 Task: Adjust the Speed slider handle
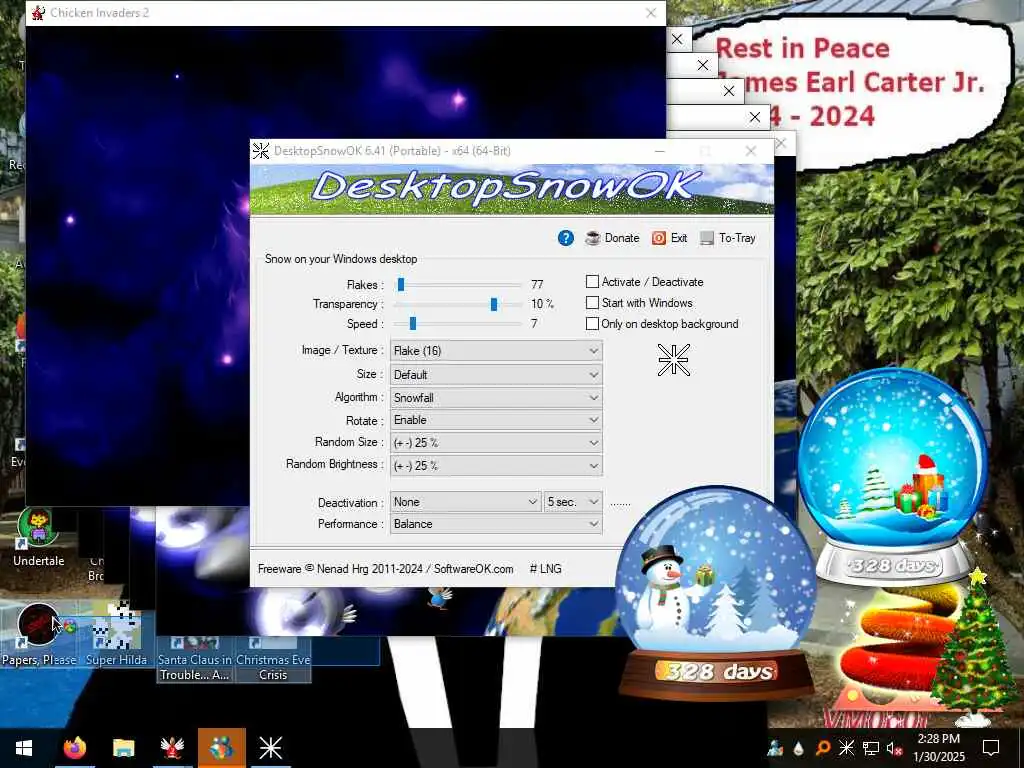coord(413,324)
